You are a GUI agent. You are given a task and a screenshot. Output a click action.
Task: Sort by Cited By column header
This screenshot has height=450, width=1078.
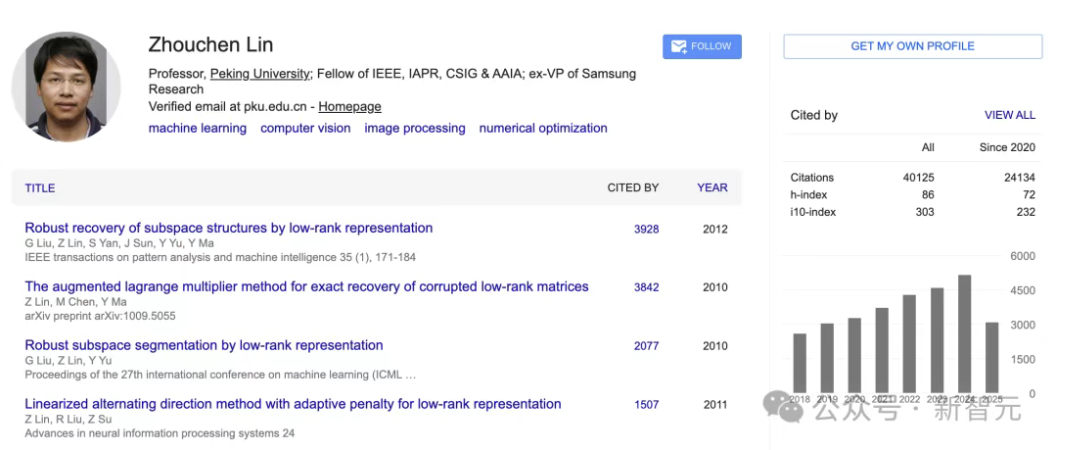(632, 188)
